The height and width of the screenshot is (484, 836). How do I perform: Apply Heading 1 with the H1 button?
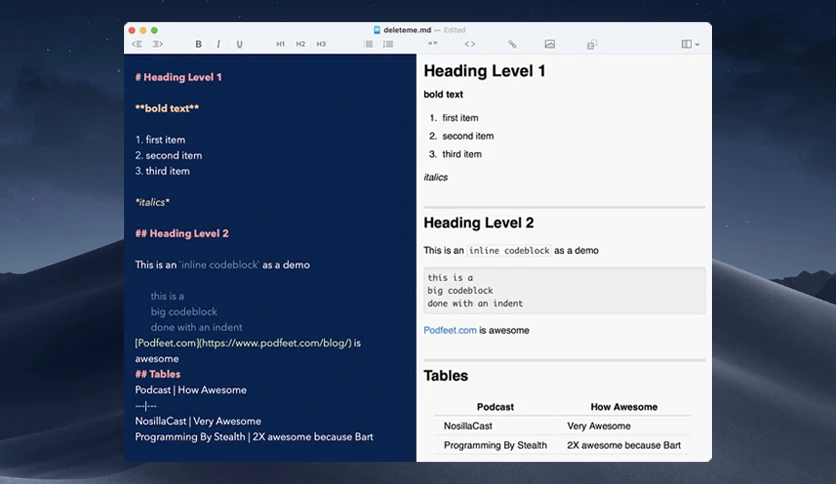click(x=280, y=44)
